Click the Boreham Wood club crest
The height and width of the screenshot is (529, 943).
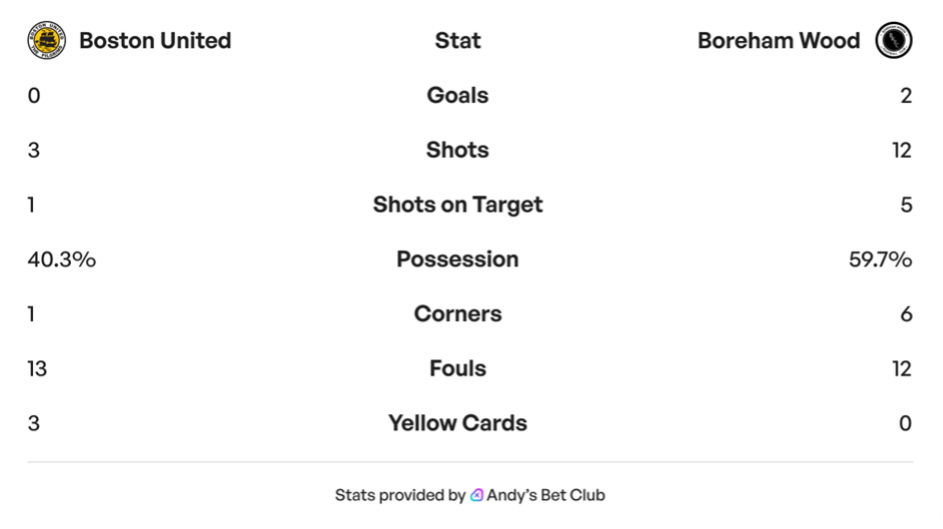(893, 41)
